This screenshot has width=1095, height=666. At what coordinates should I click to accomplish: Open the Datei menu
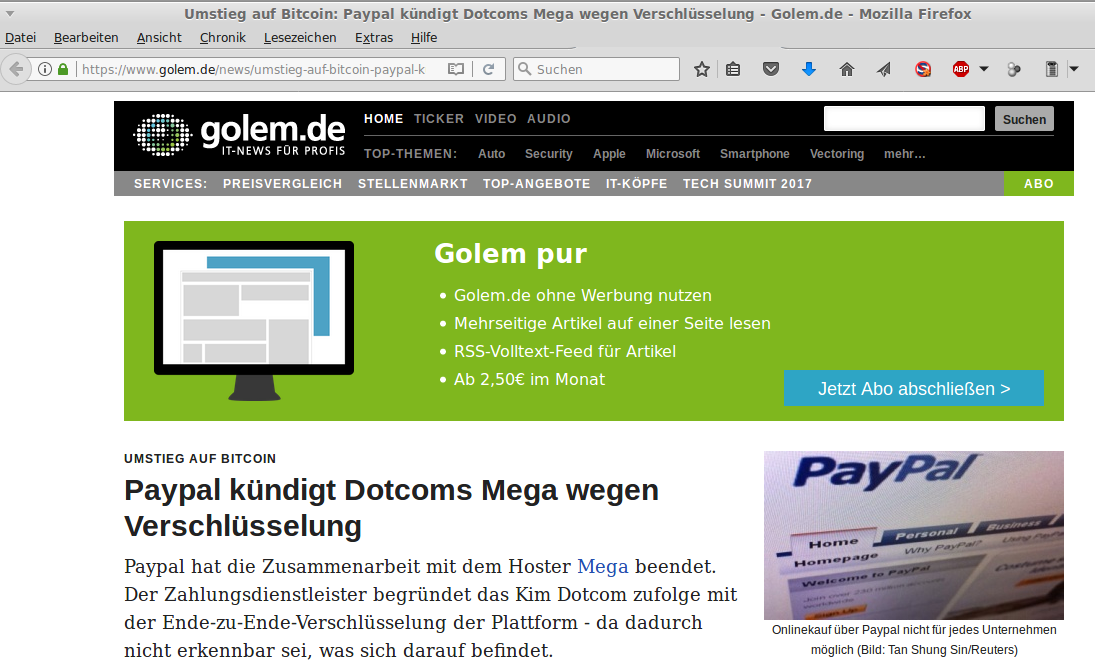click(x=20, y=38)
